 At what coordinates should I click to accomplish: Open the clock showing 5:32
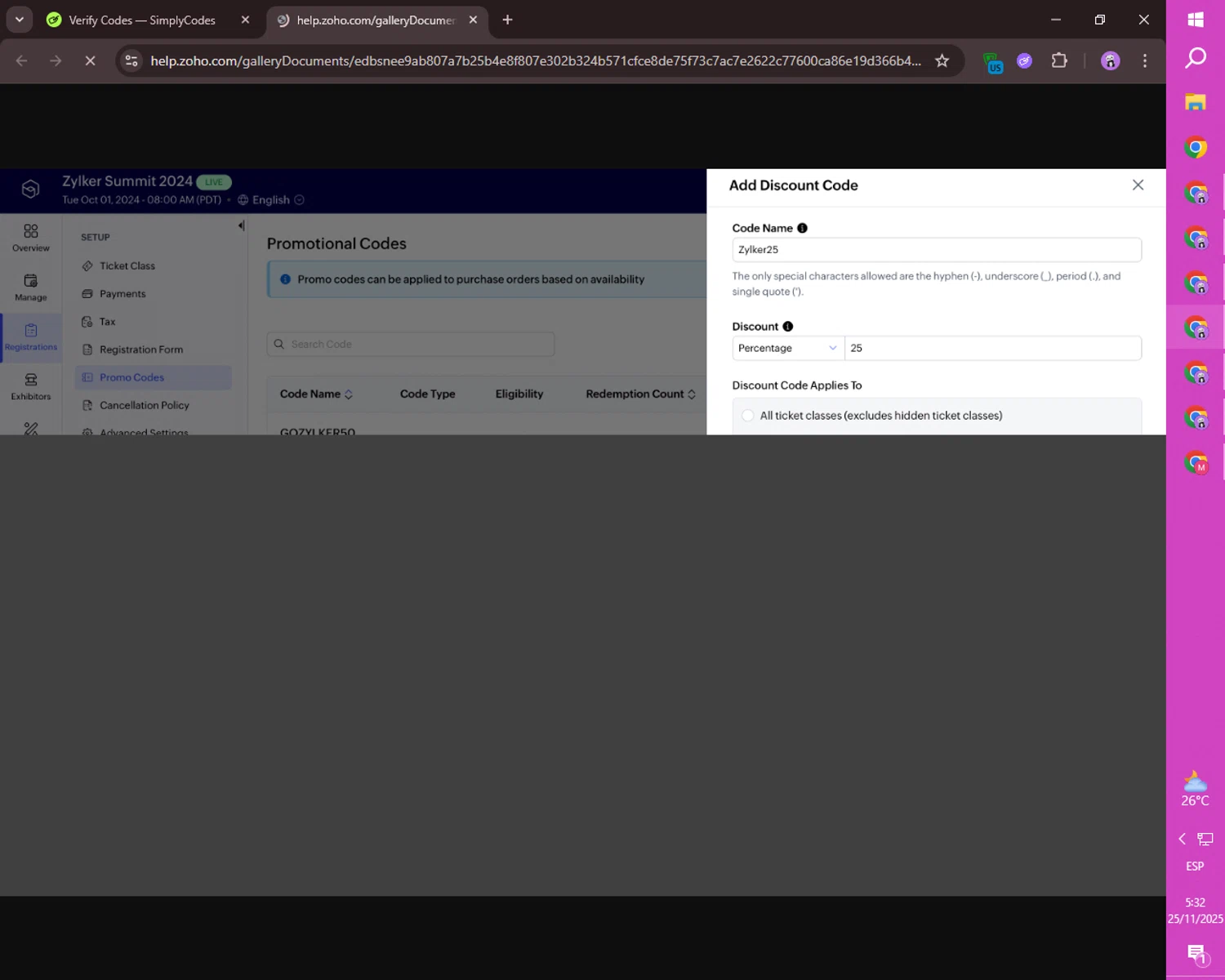(x=1195, y=911)
